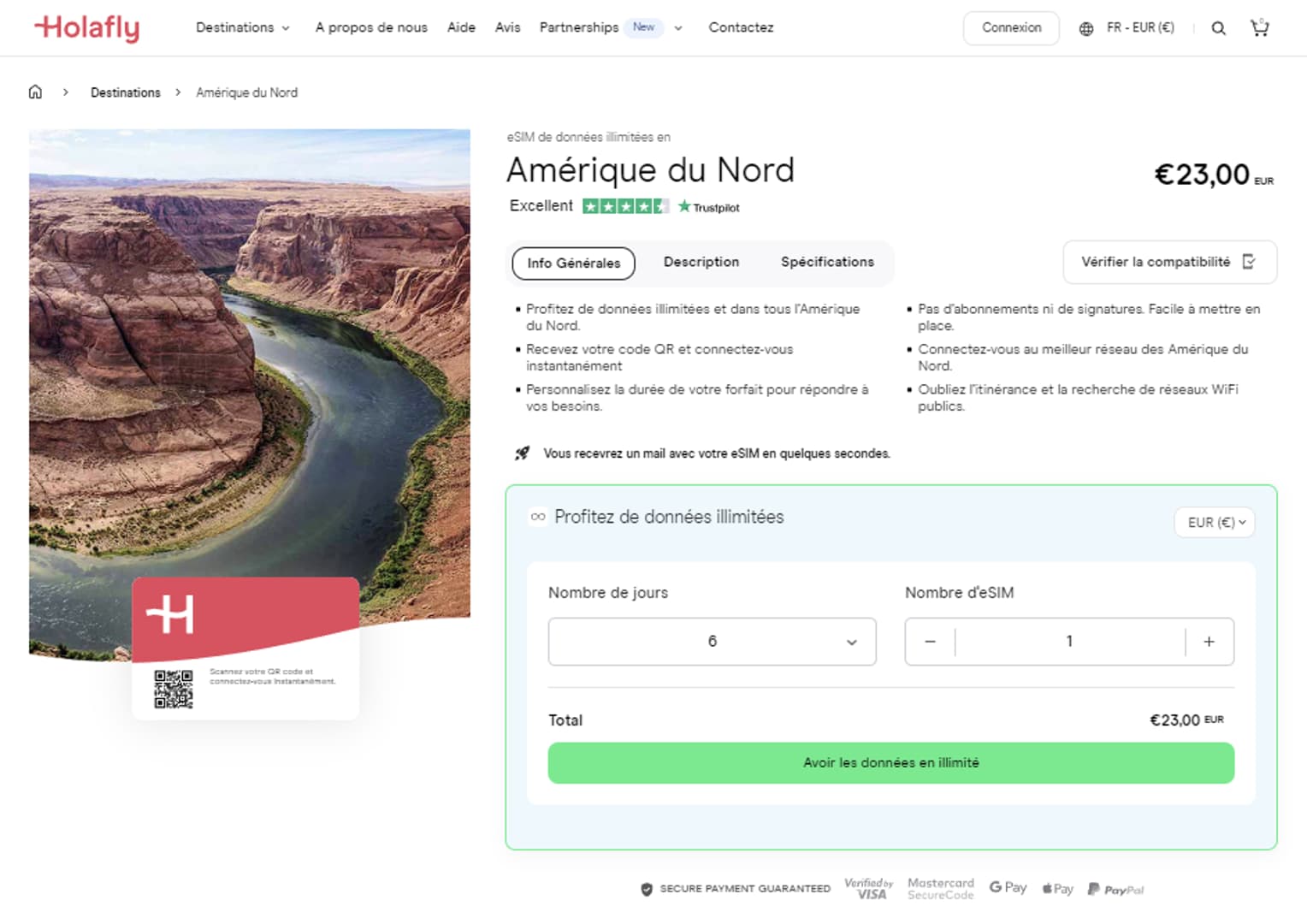
Task: Decrease eSIM count with minus button
Action: coord(931,642)
